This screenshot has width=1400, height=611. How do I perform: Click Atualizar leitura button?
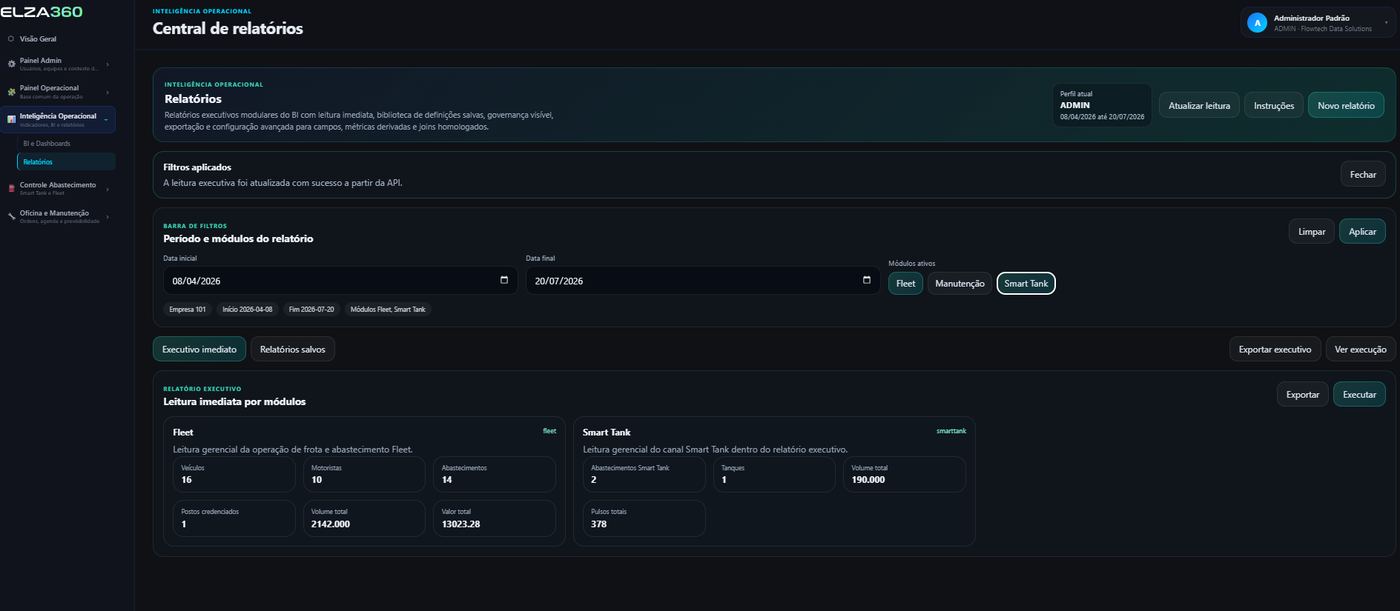pos(1200,105)
